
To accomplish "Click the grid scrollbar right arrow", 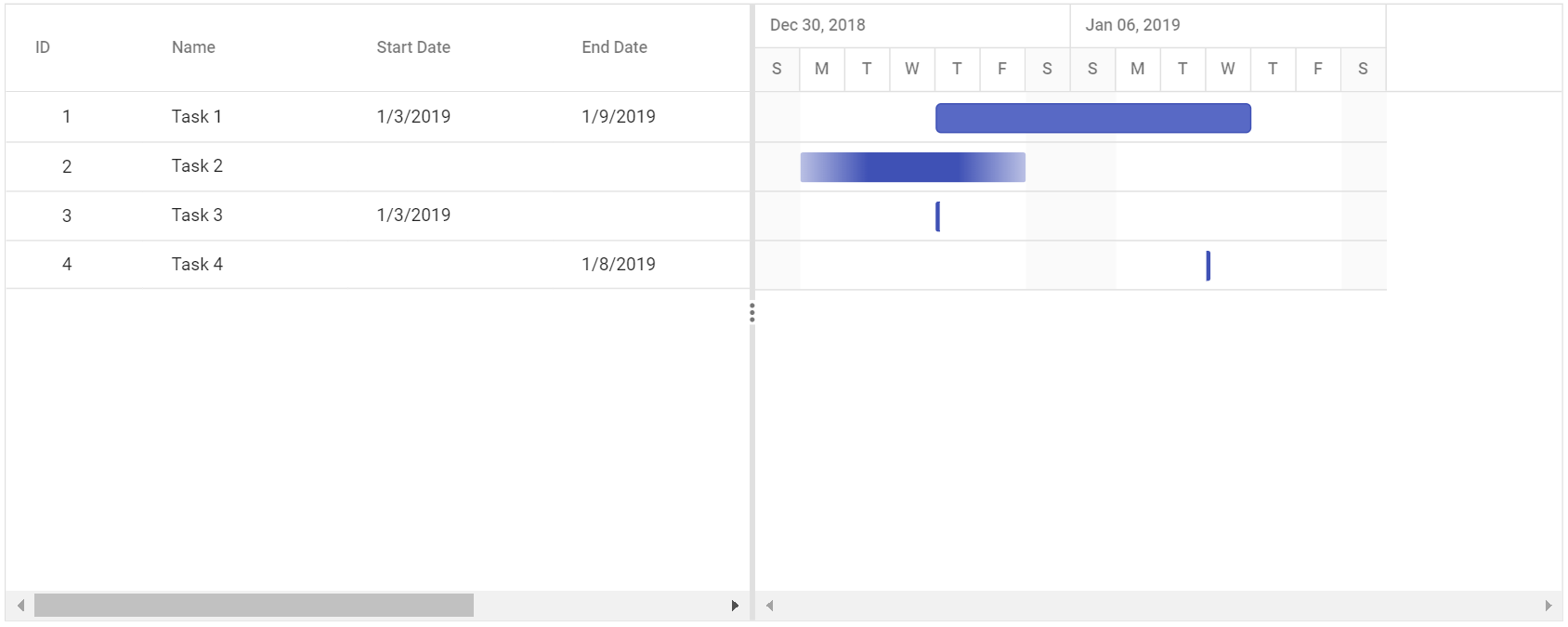I will point(735,606).
